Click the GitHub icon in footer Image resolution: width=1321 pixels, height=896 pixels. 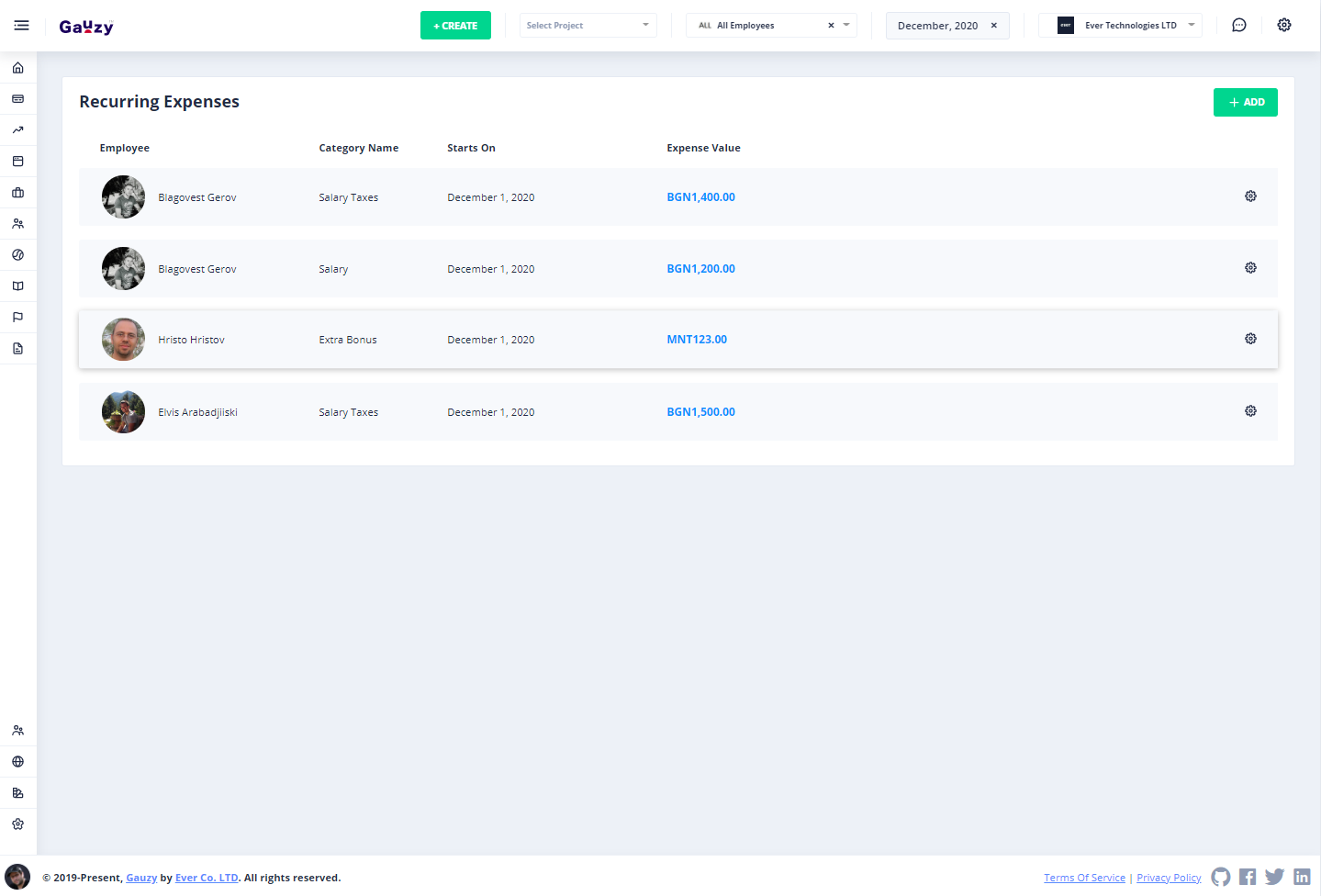point(1220,877)
